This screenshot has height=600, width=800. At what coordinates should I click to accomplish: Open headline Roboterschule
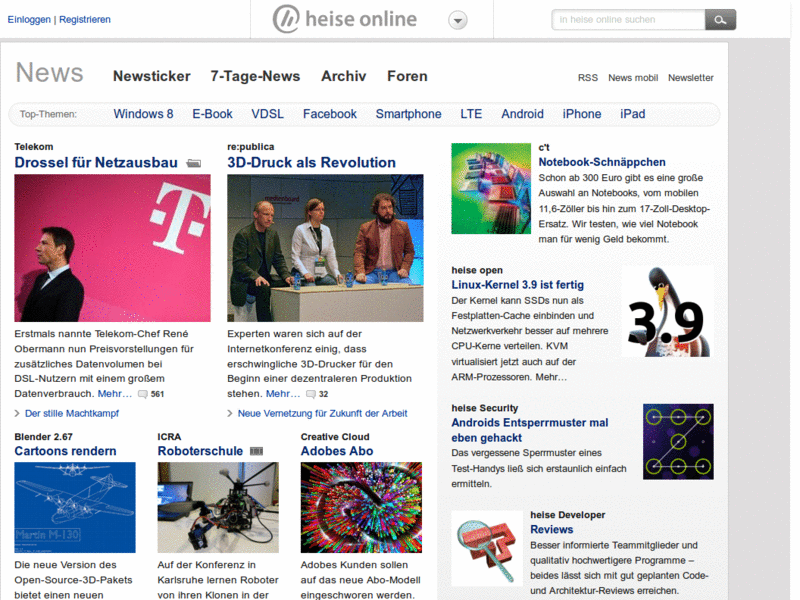pyautogui.click(x=200, y=451)
